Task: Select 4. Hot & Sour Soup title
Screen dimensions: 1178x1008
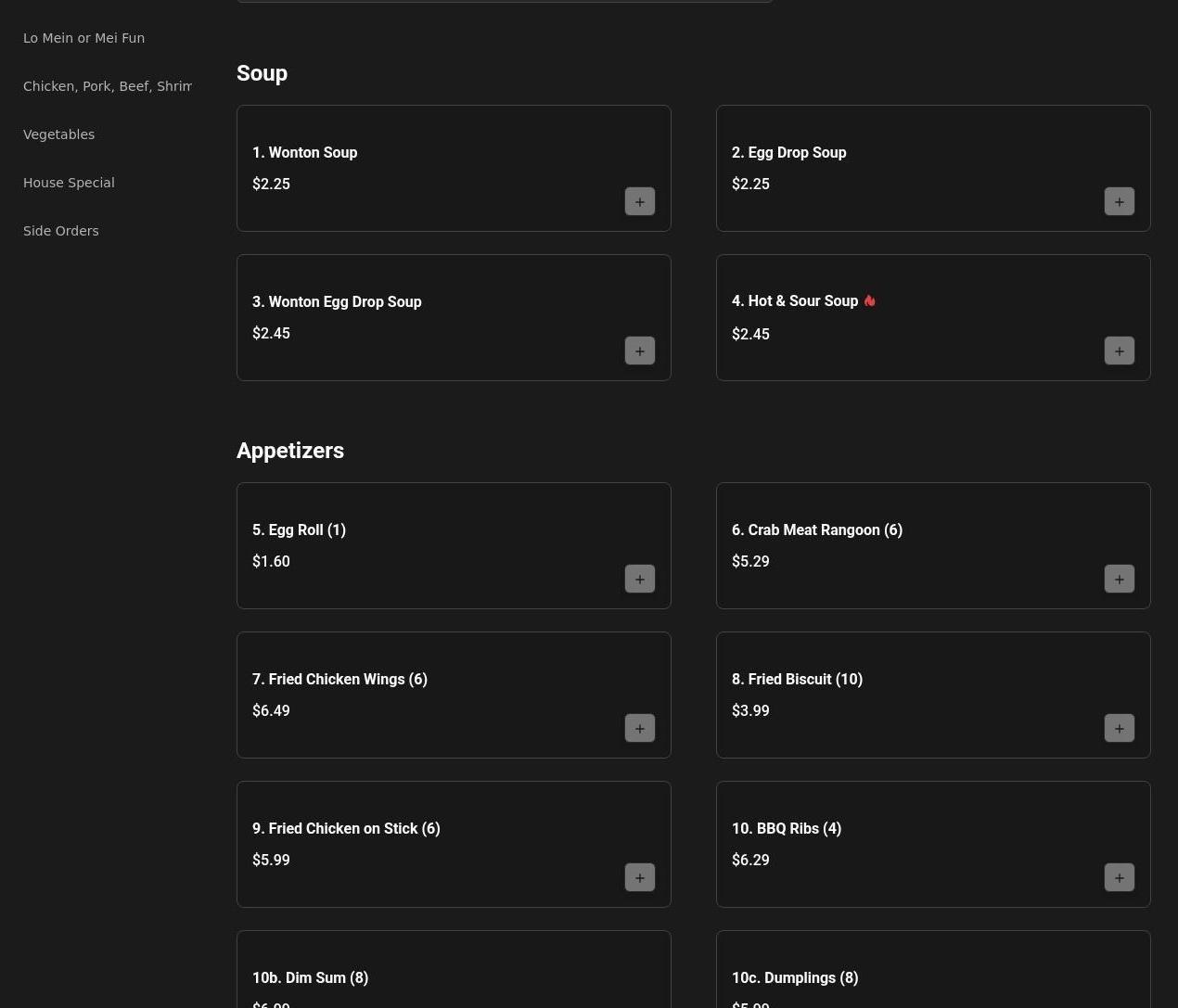Action: point(795,300)
